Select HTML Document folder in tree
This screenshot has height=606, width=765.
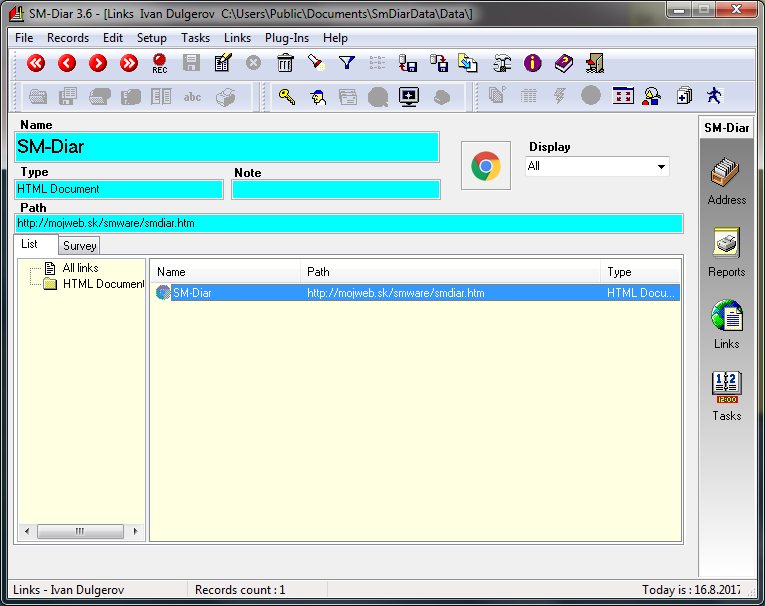(x=103, y=283)
